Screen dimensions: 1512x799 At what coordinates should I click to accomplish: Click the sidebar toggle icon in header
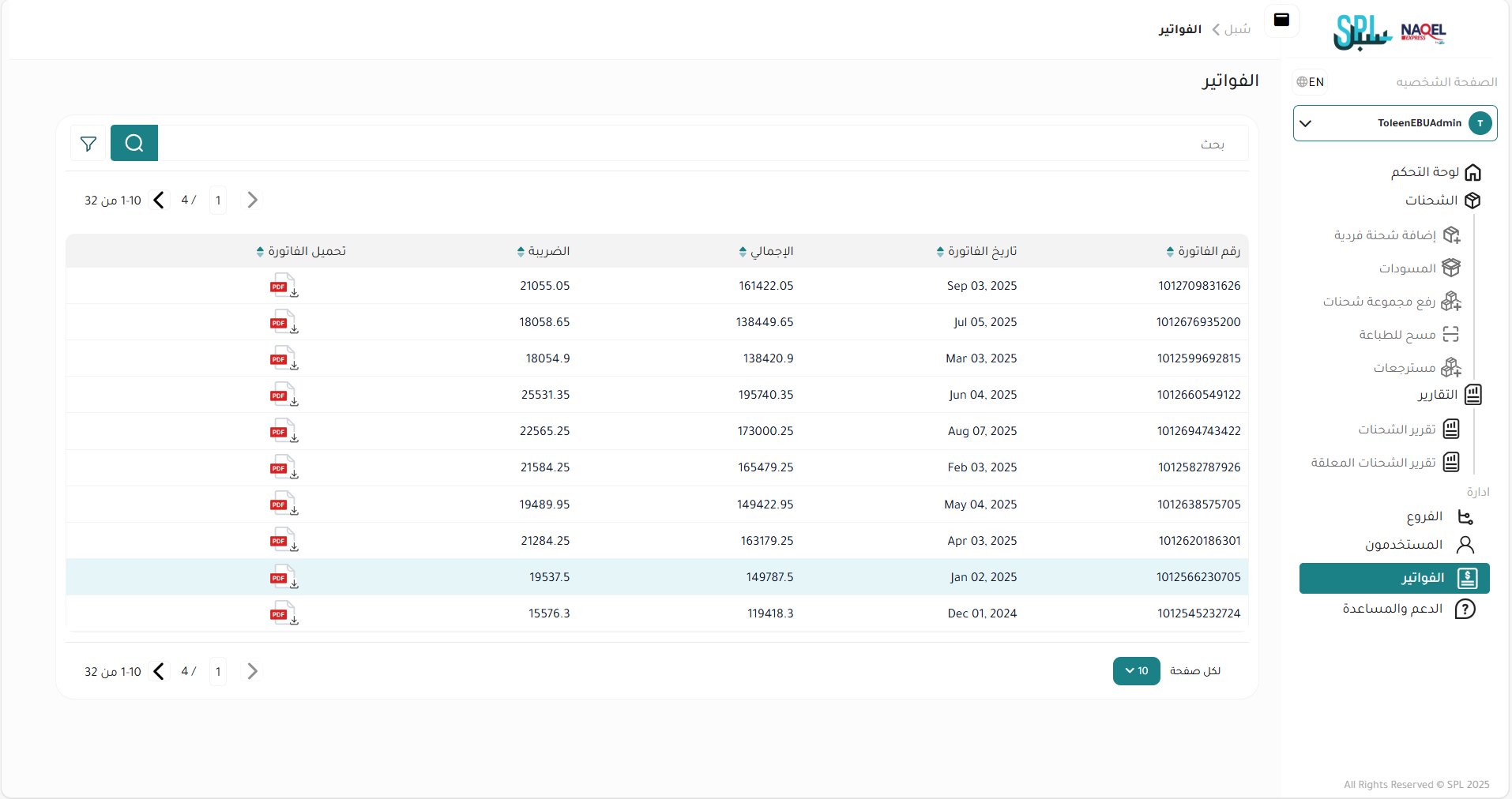(x=1281, y=21)
